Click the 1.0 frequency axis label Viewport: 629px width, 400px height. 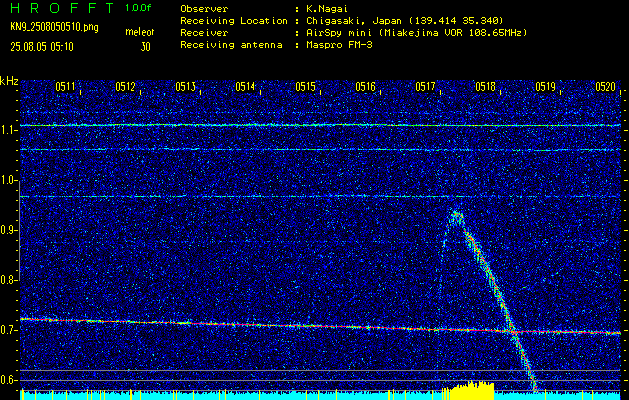point(7,180)
